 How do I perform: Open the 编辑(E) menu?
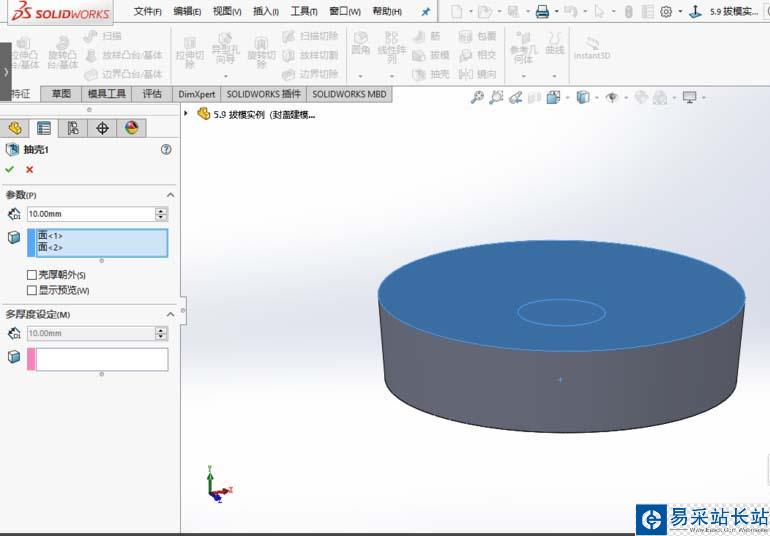[187, 11]
